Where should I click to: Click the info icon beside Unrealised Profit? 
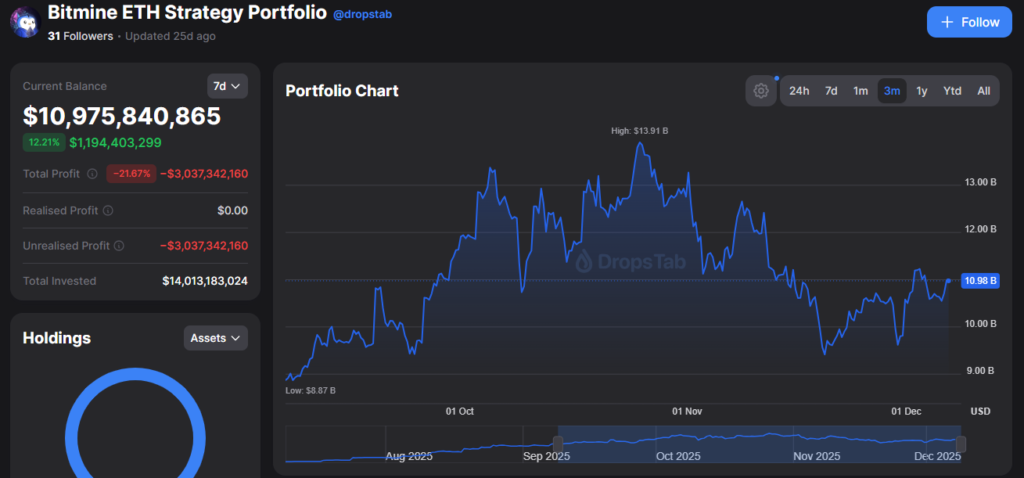[119, 246]
